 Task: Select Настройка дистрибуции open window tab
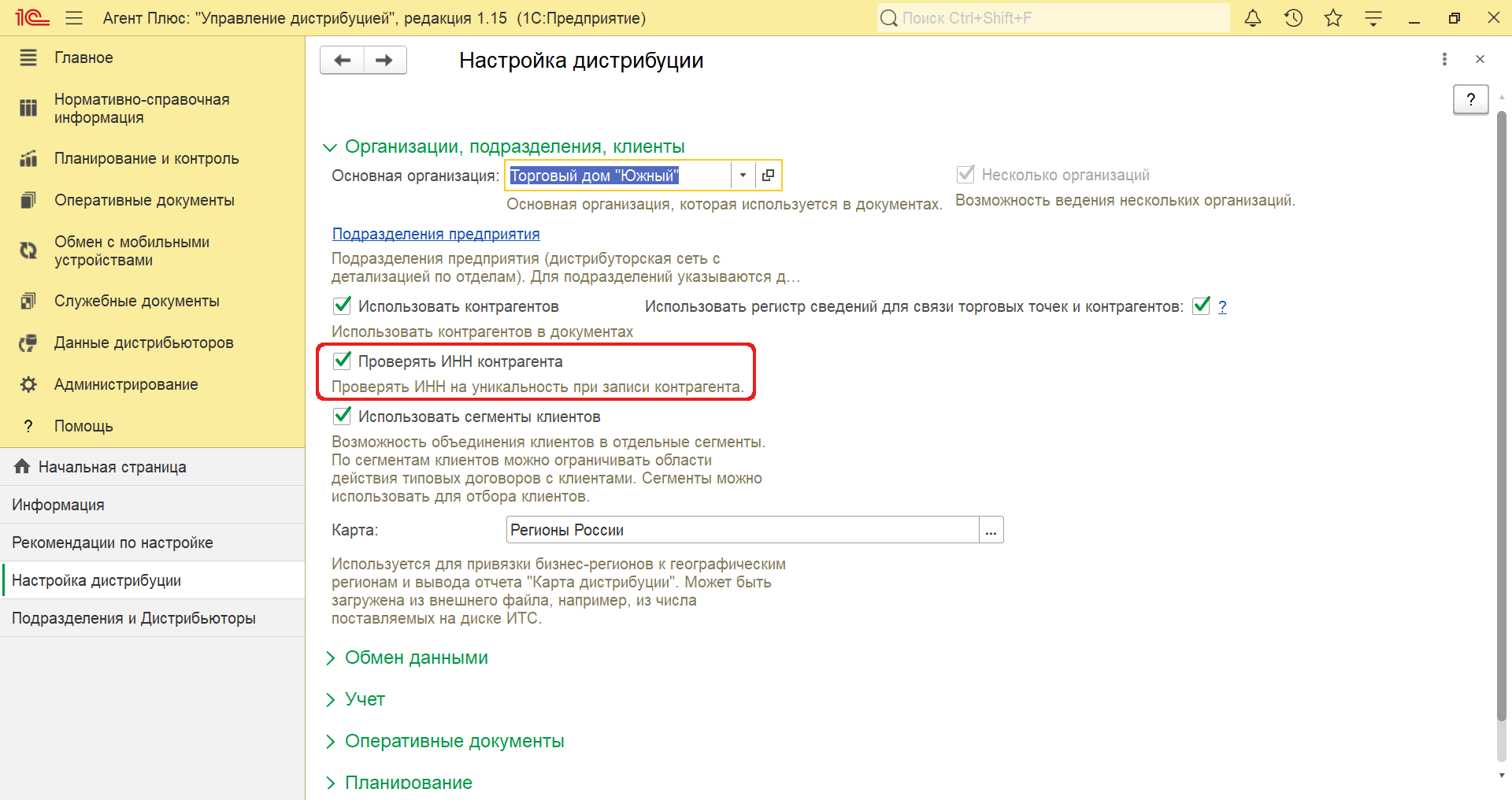153,580
